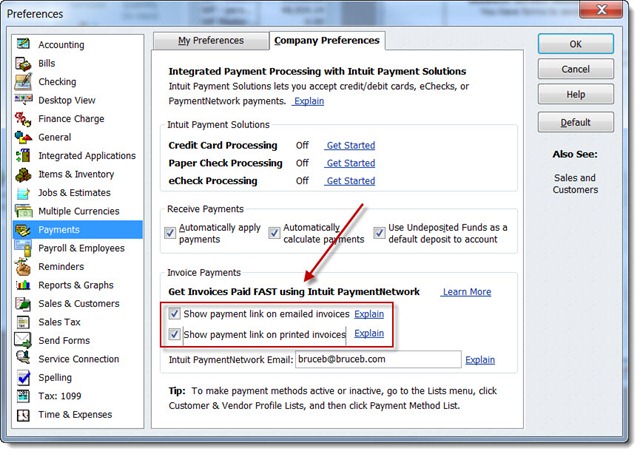This screenshot has width=640, height=454.
Task: Click the Time & Expenses icon
Action: click(x=23, y=415)
